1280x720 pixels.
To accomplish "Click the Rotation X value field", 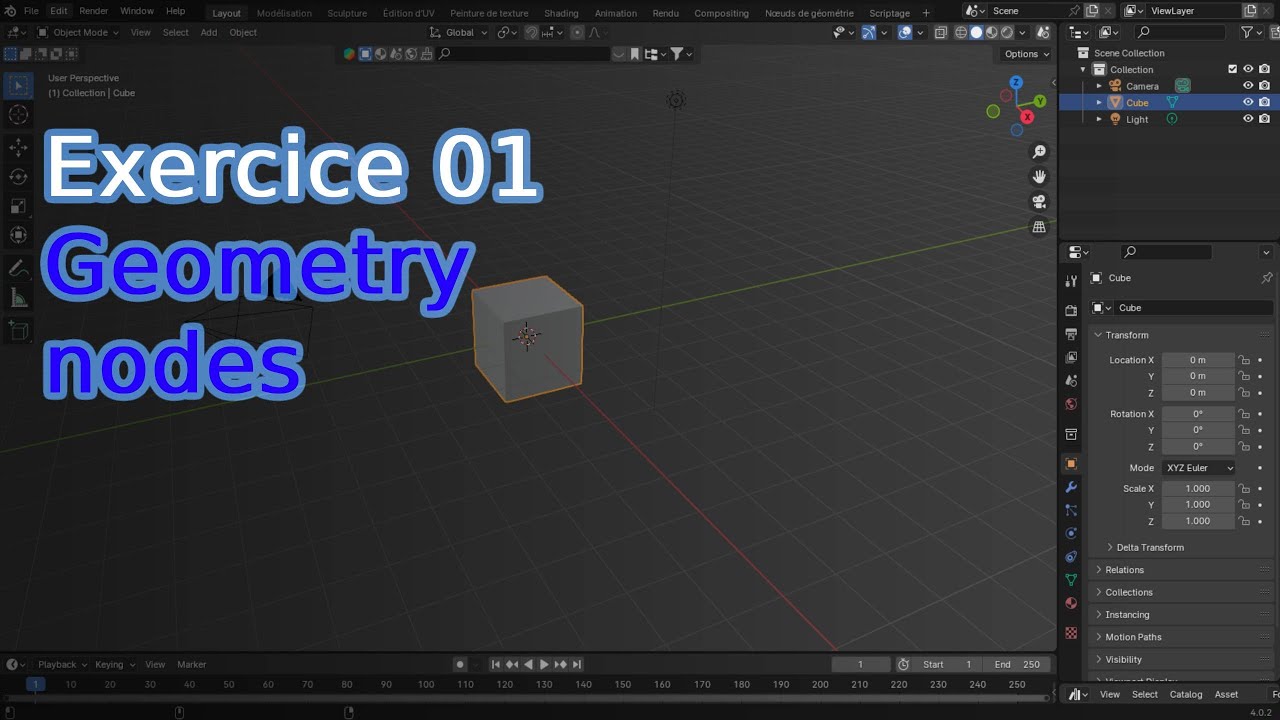I will pyautogui.click(x=1198, y=414).
